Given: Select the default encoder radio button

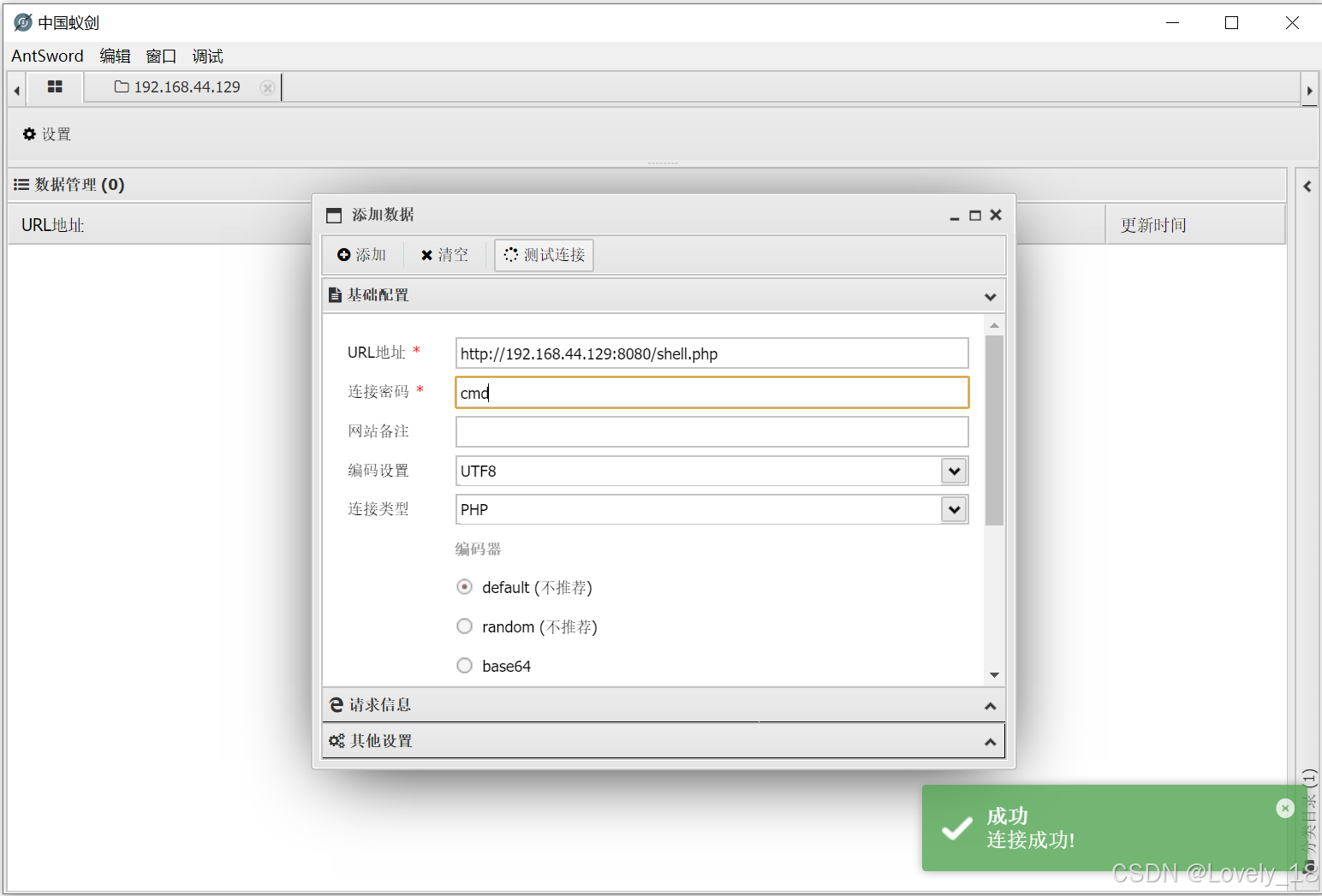Looking at the screenshot, I should (464, 587).
